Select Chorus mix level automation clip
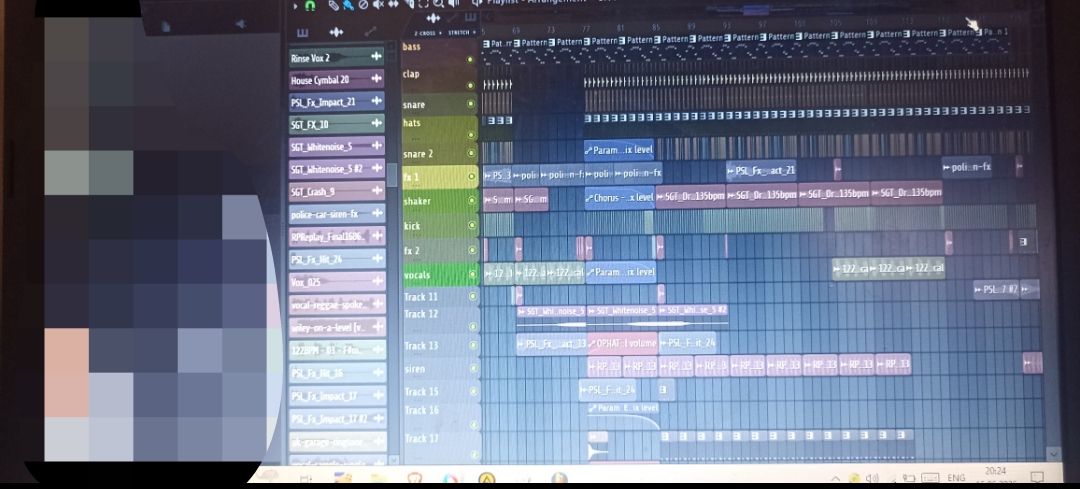The width and height of the screenshot is (1080, 489). click(619, 198)
